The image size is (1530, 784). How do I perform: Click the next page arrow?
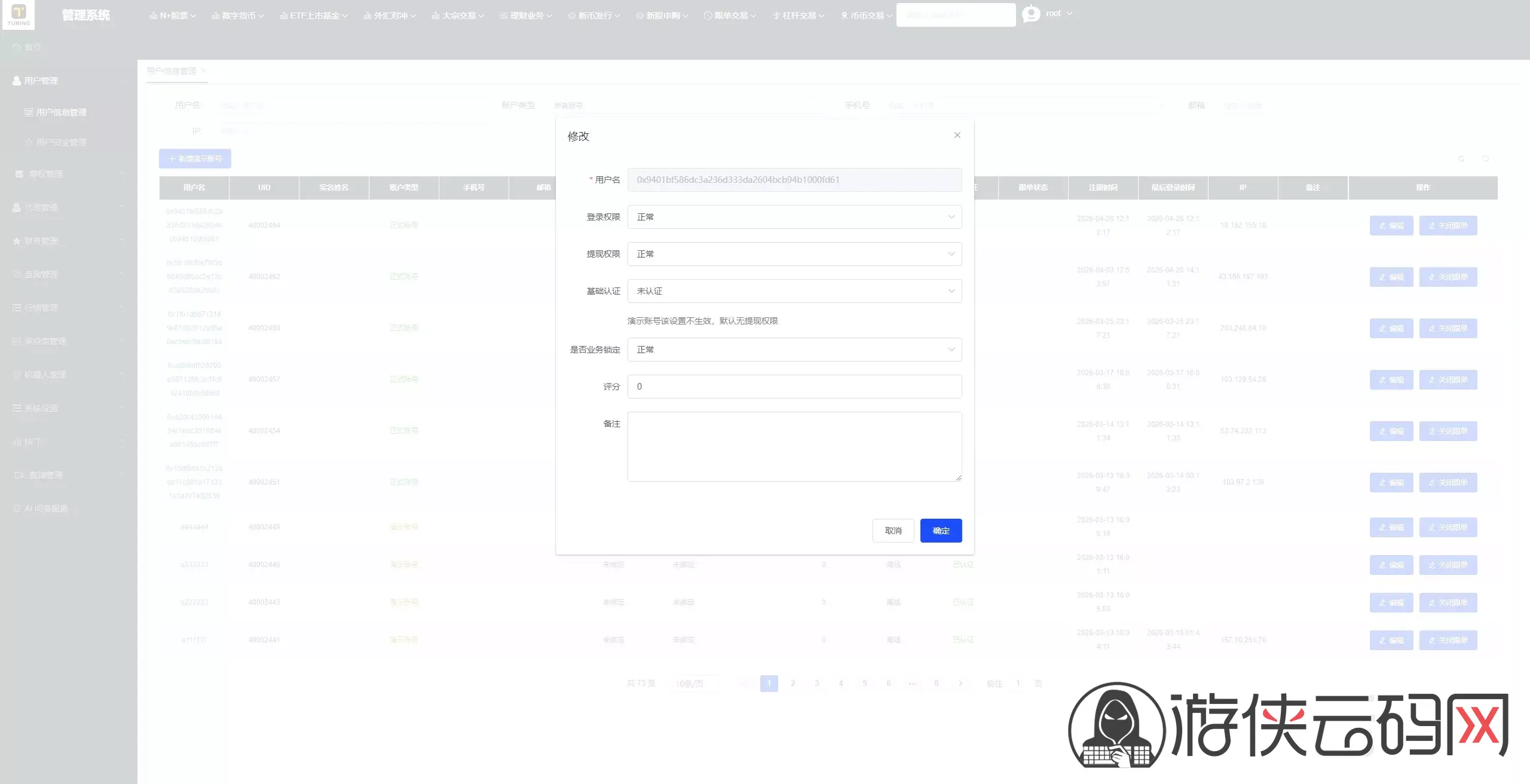960,683
